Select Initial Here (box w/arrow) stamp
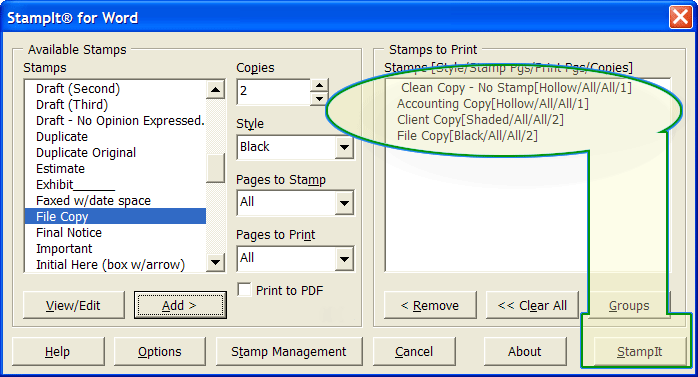Screen dimensions: 698x377 [x=115, y=264]
